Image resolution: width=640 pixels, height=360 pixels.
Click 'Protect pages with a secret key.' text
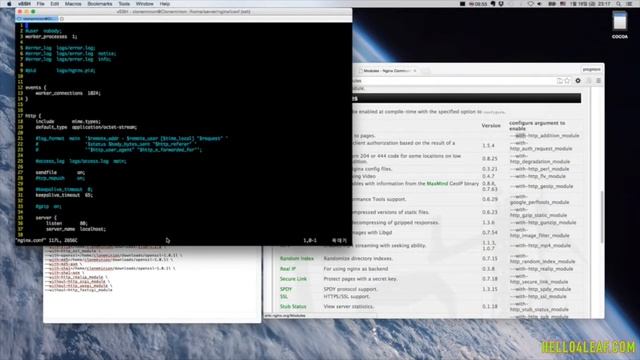[360, 279]
